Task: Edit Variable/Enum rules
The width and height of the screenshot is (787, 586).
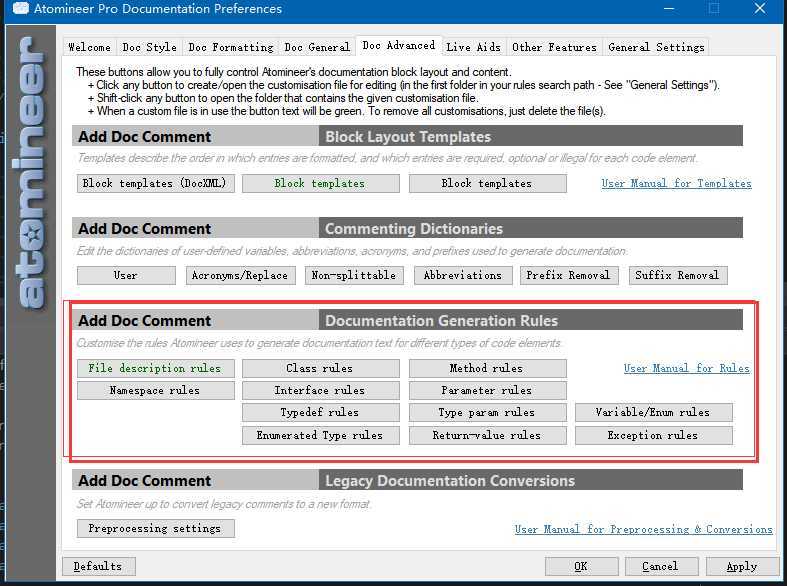Action: pos(653,412)
